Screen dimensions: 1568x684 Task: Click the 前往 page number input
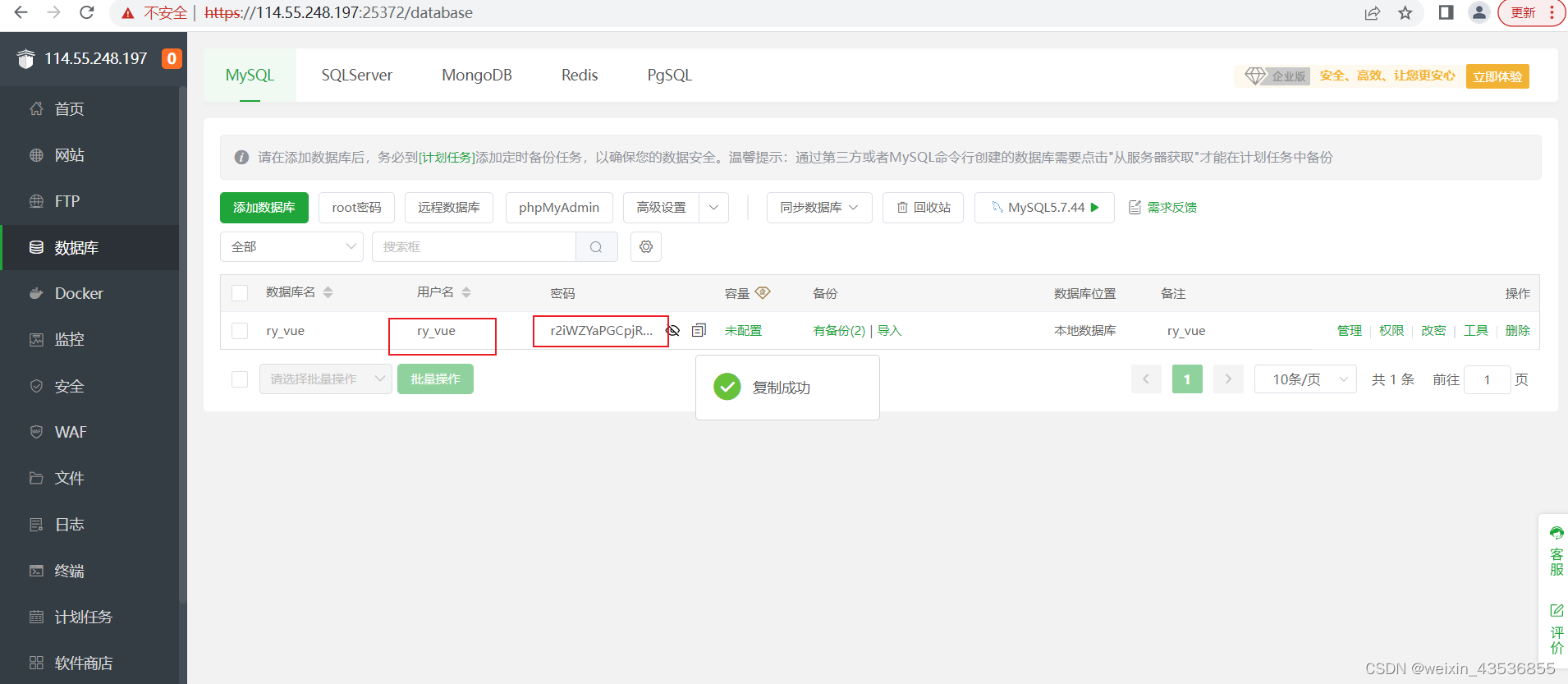click(1487, 379)
